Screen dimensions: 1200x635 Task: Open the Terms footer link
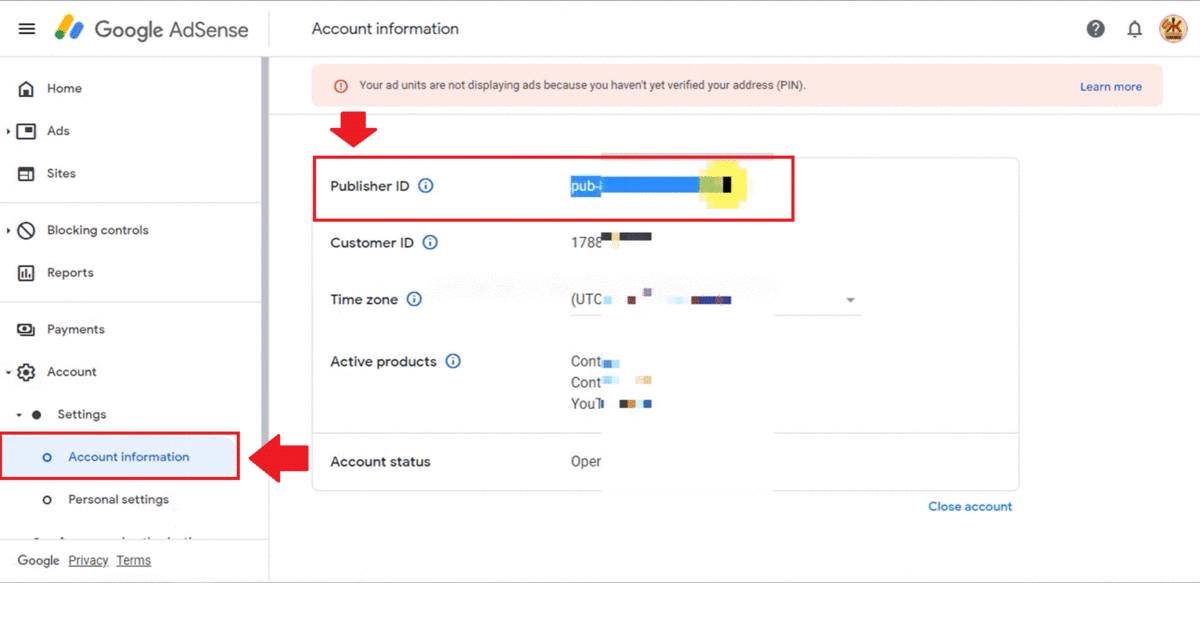click(x=133, y=561)
